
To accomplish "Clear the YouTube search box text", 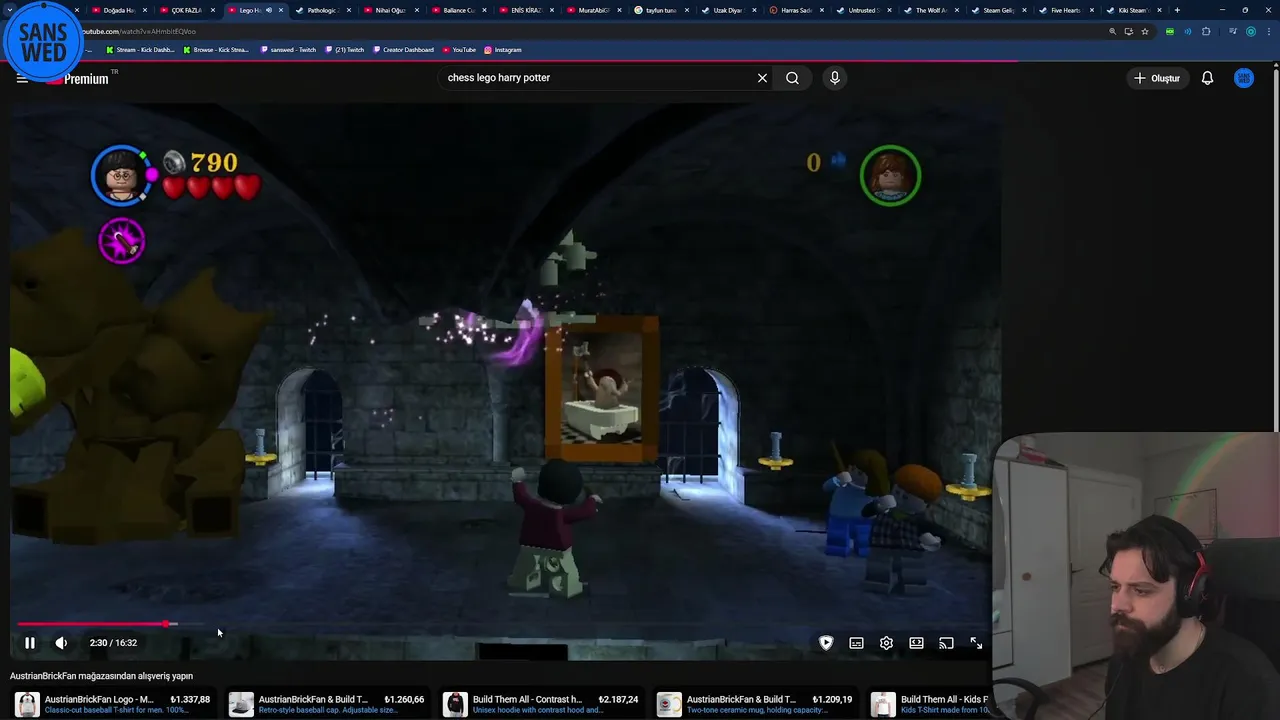I will [x=762, y=78].
